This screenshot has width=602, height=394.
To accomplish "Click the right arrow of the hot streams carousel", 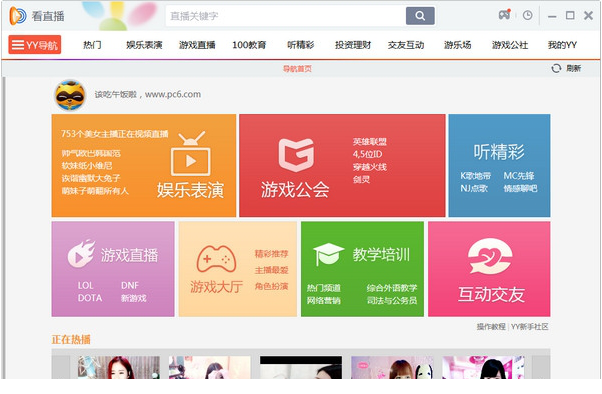I will (x=541, y=367).
